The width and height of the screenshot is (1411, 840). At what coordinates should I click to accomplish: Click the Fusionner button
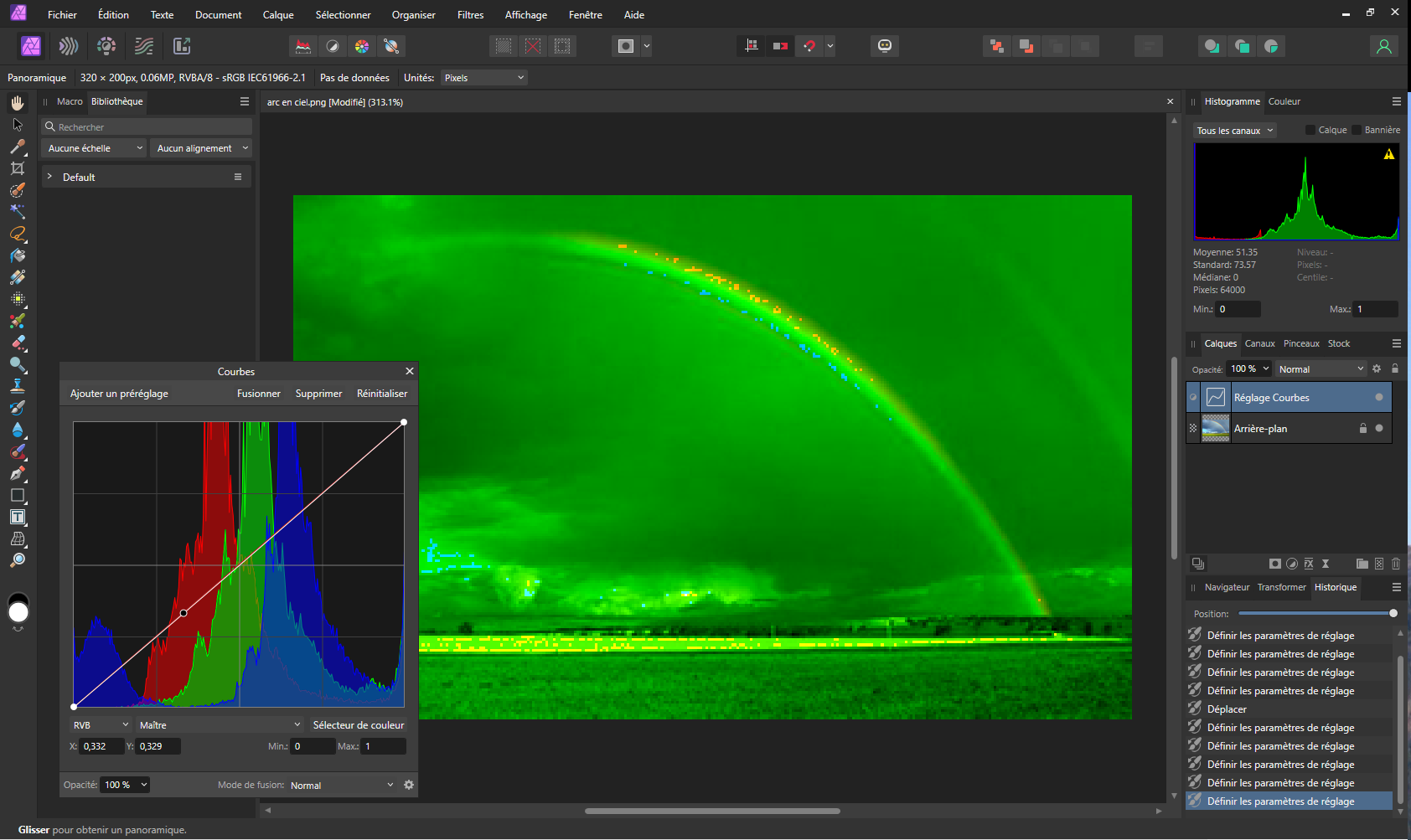pyautogui.click(x=259, y=394)
